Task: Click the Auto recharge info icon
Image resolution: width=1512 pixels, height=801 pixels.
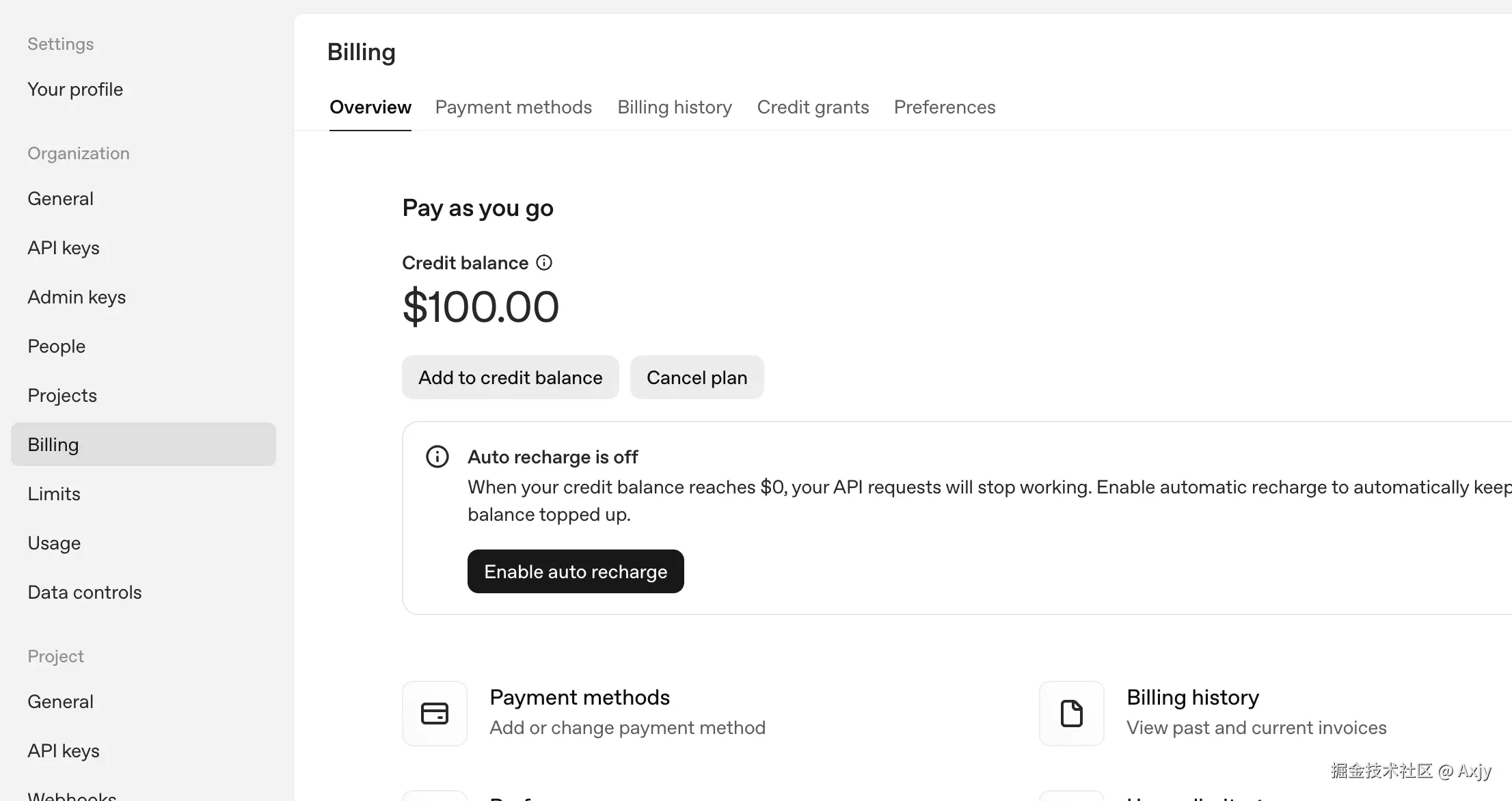Action: click(x=437, y=457)
